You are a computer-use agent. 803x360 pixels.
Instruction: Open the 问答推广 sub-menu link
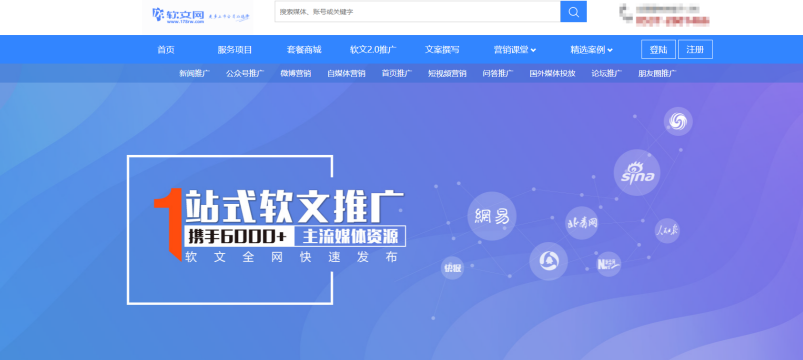coord(498,73)
